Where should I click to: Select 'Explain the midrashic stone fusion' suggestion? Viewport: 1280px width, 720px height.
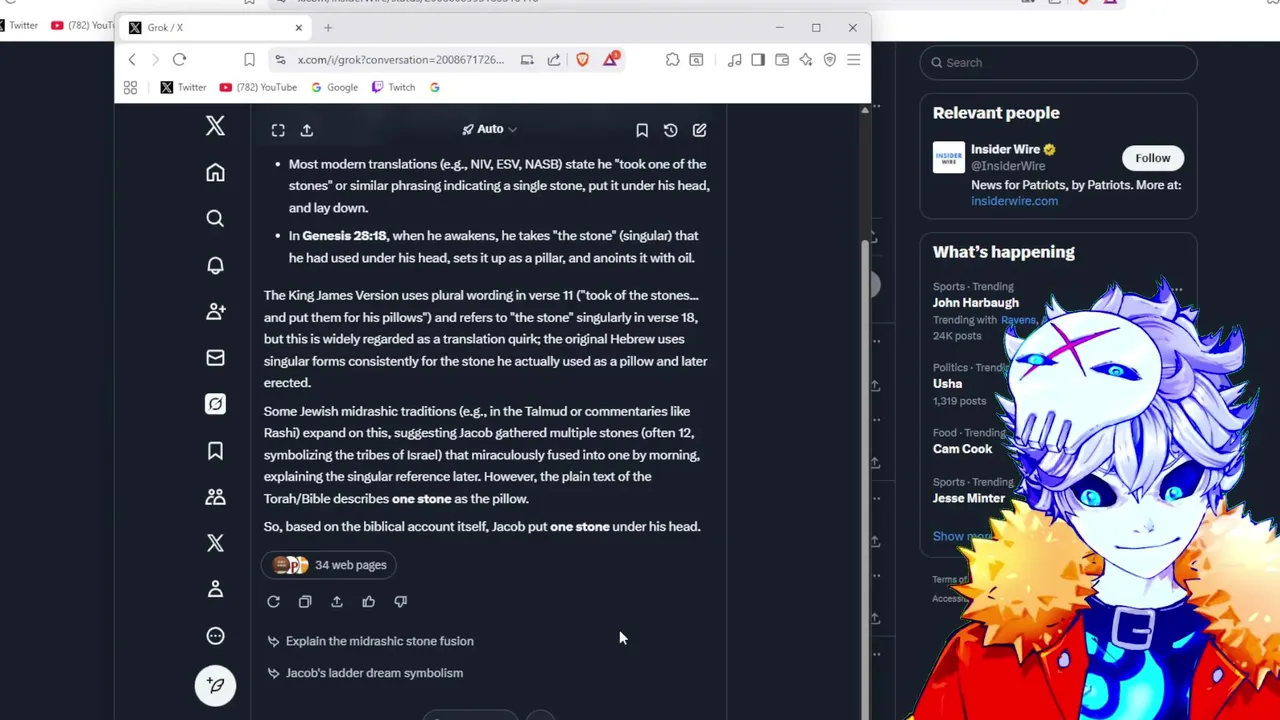[370, 641]
